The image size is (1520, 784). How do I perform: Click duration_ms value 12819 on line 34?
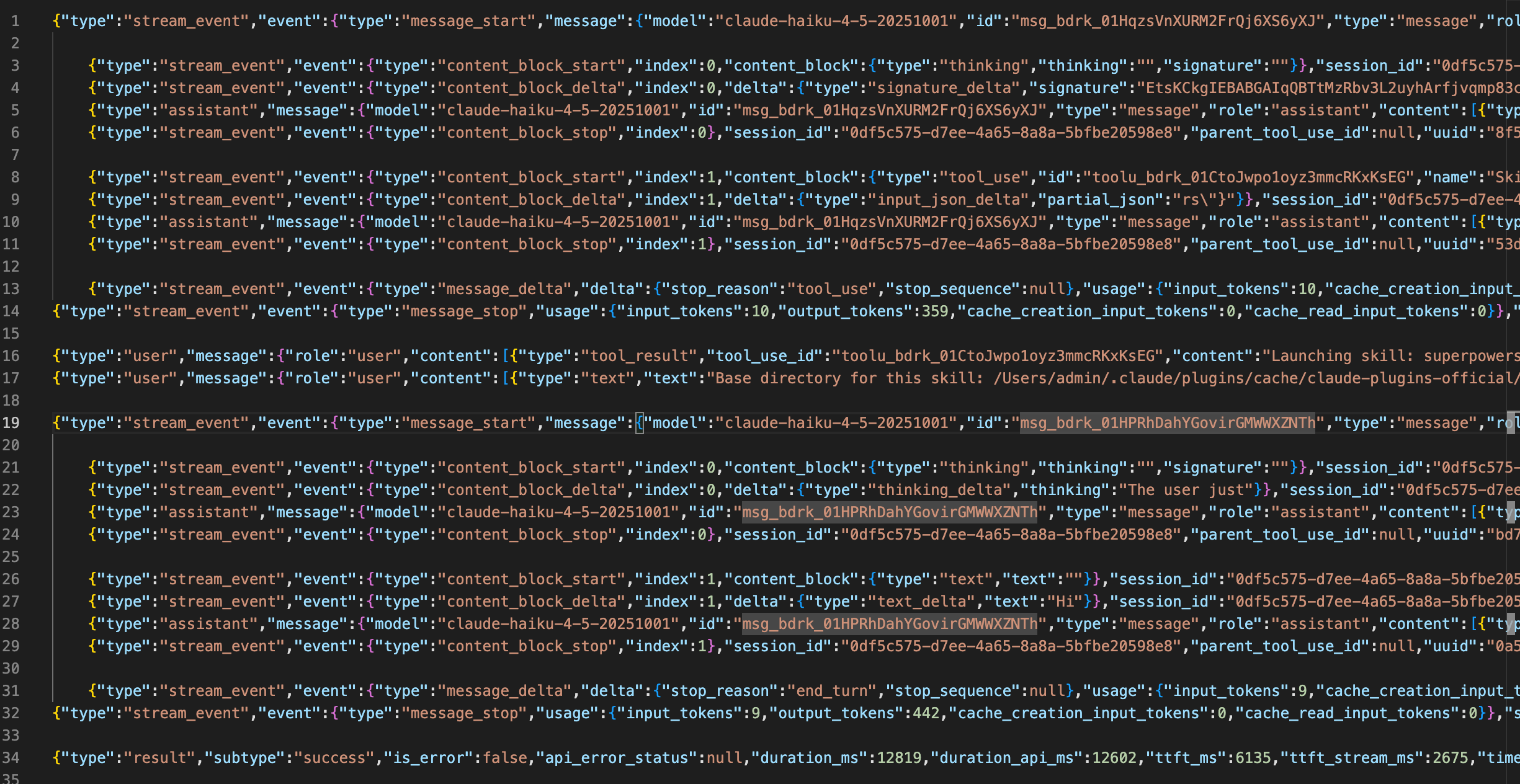tap(899, 758)
